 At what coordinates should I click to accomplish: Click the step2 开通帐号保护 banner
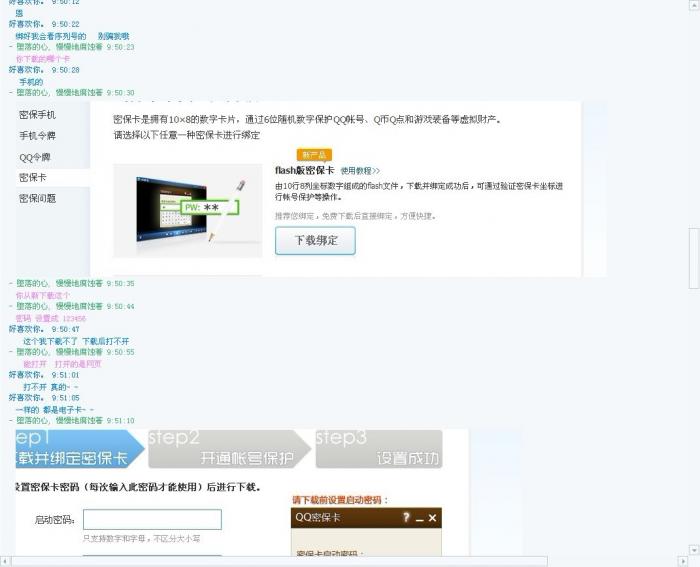click(x=229, y=449)
